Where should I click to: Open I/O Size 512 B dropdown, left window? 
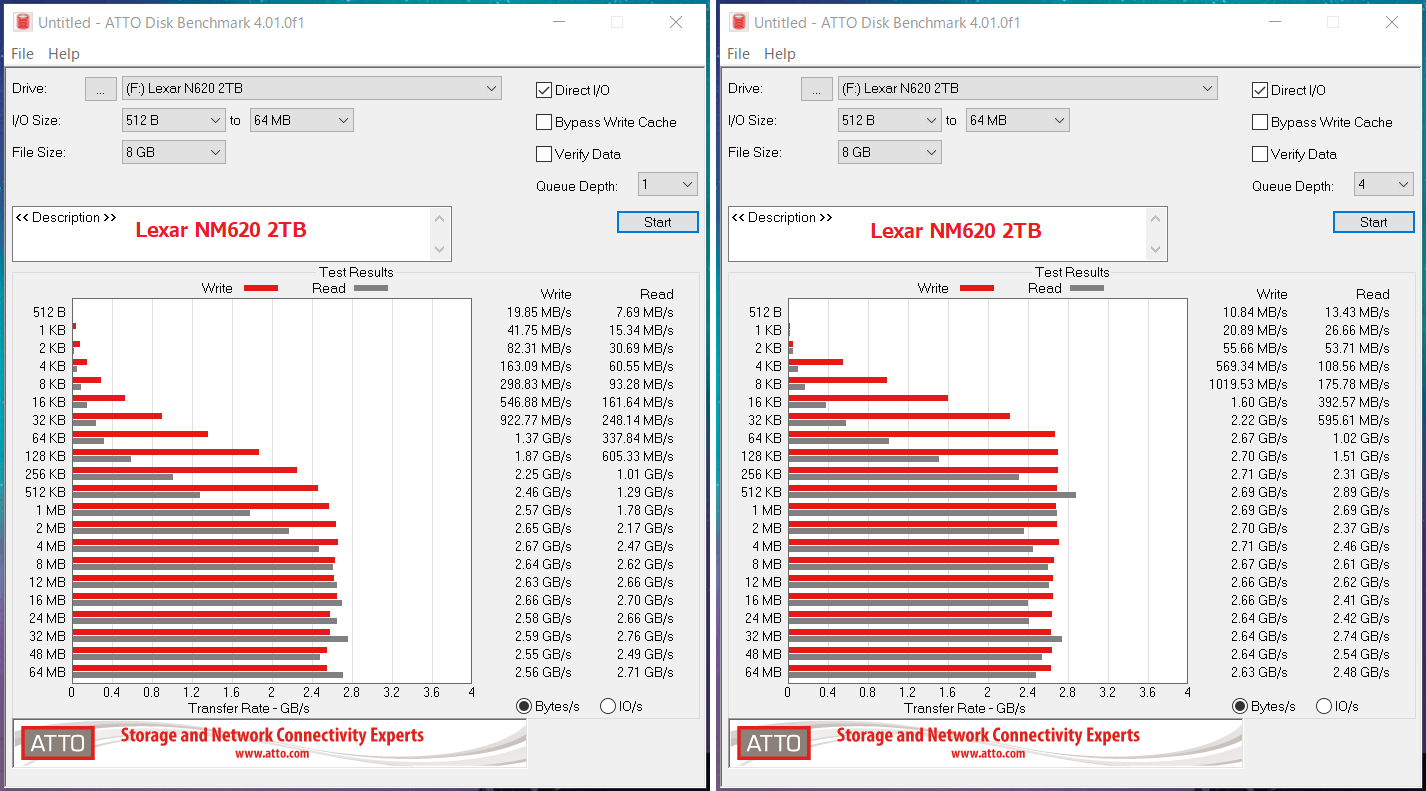click(x=174, y=120)
